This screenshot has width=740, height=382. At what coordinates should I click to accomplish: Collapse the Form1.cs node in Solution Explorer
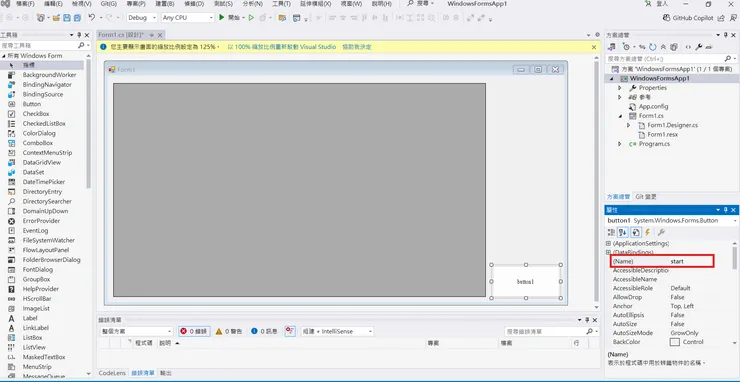click(620, 116)
